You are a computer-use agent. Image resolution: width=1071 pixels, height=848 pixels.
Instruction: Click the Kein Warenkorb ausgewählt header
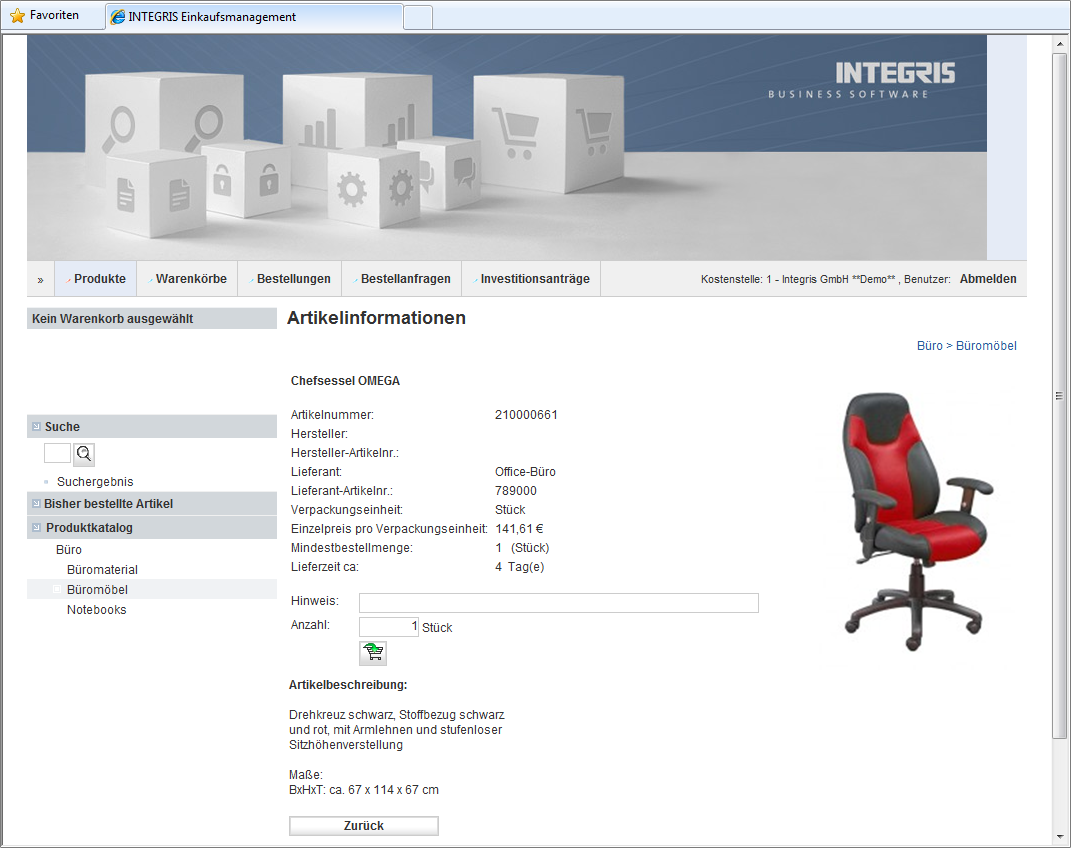tap(152, 319)
